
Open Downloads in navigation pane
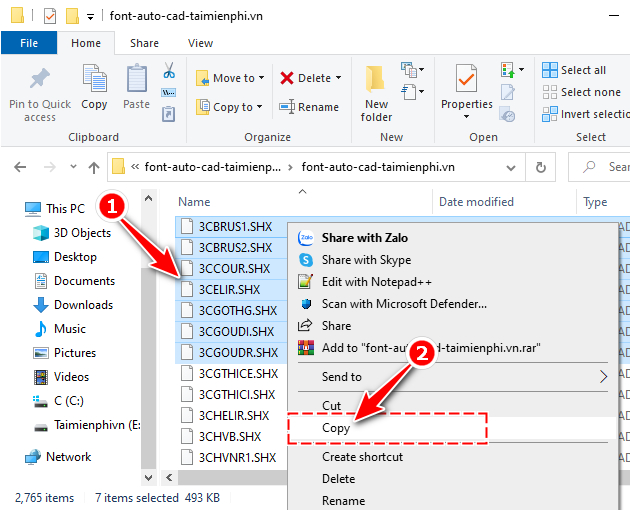[73, 305]
